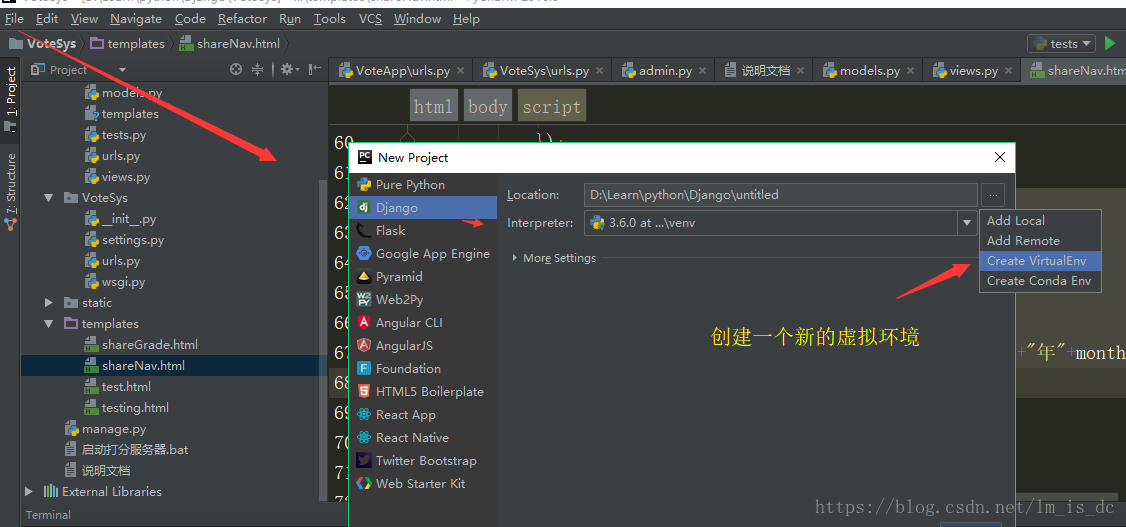Click the body breadcrumb tag in editor
The width and height of the screenshot is (1126, 527).
click(488, 107)
